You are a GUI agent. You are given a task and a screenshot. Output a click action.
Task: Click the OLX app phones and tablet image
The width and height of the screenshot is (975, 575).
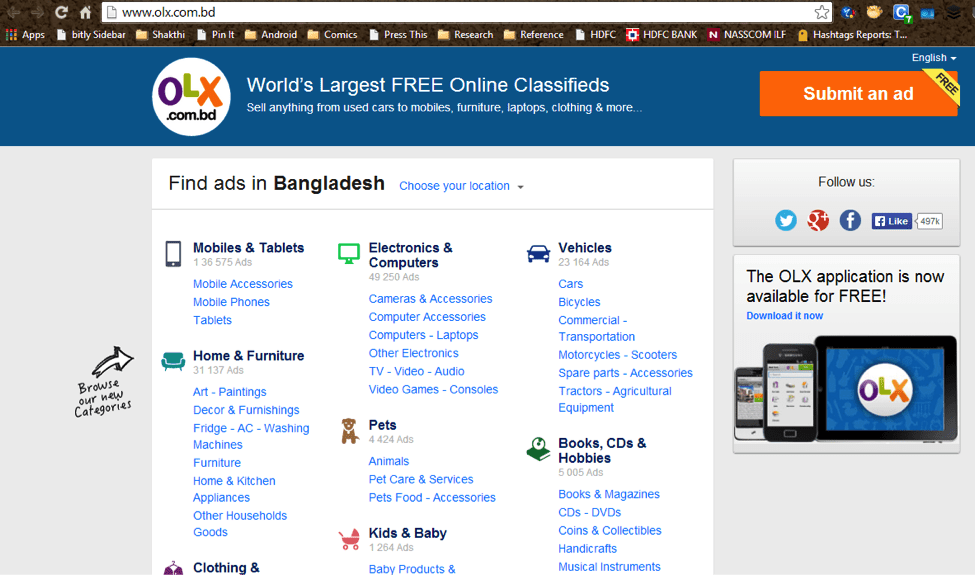pos(846,389)
